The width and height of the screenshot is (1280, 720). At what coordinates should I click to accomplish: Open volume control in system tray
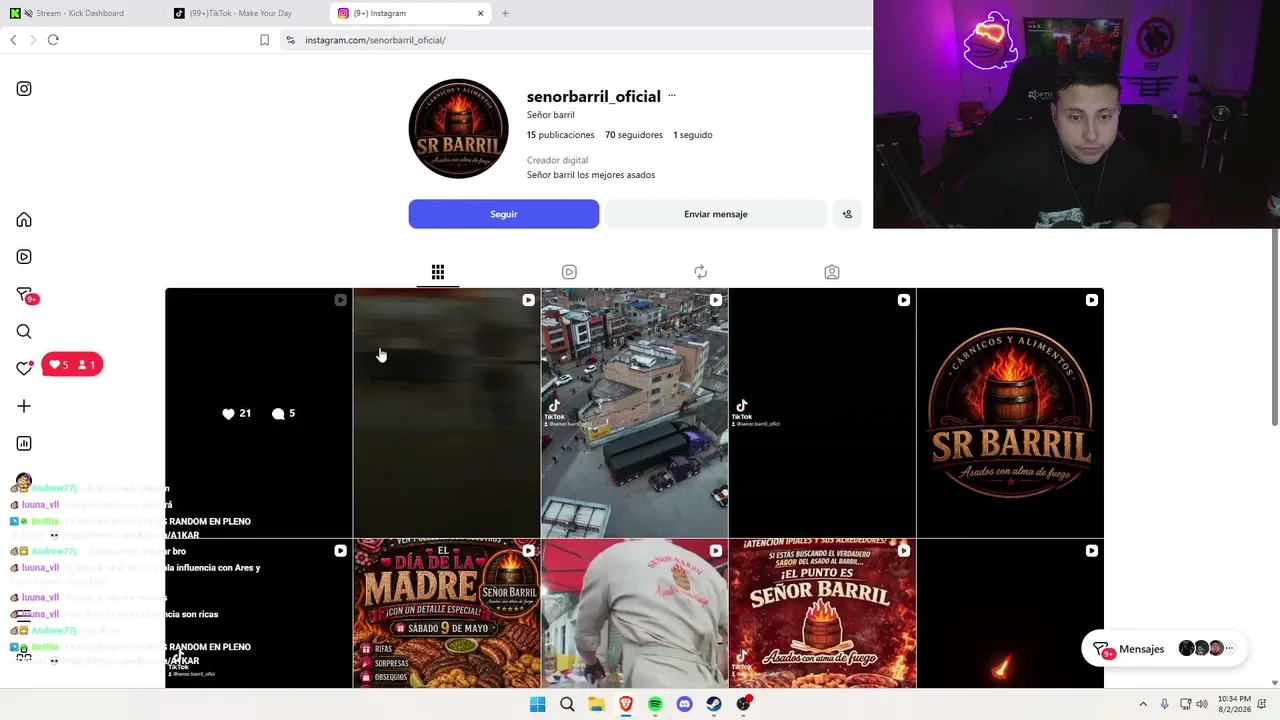[x=1203, y=704]
